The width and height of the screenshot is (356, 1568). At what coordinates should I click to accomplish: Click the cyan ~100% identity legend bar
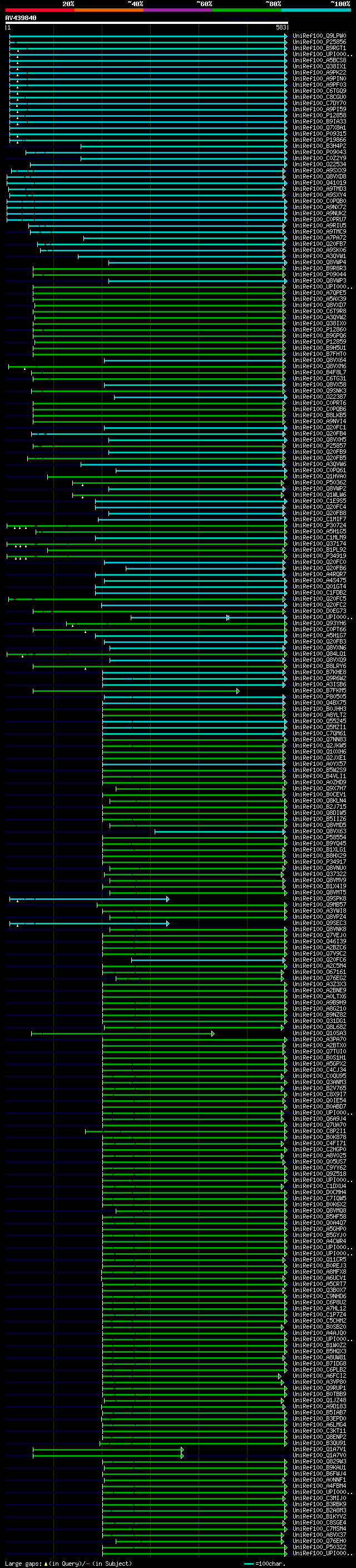pyautogui.click(x=317, y=10)
